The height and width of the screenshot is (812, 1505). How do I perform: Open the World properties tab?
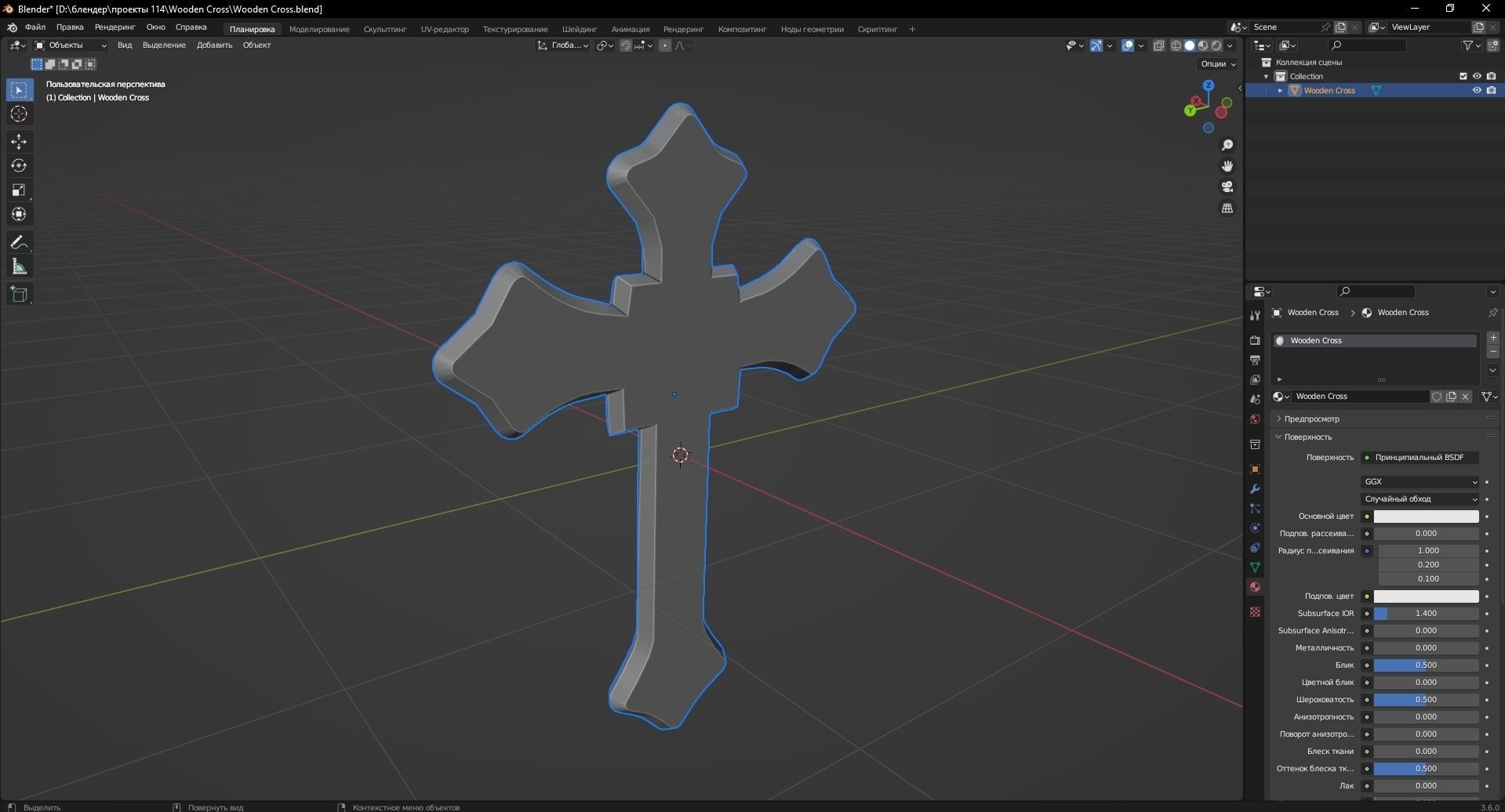(1255, 419)
